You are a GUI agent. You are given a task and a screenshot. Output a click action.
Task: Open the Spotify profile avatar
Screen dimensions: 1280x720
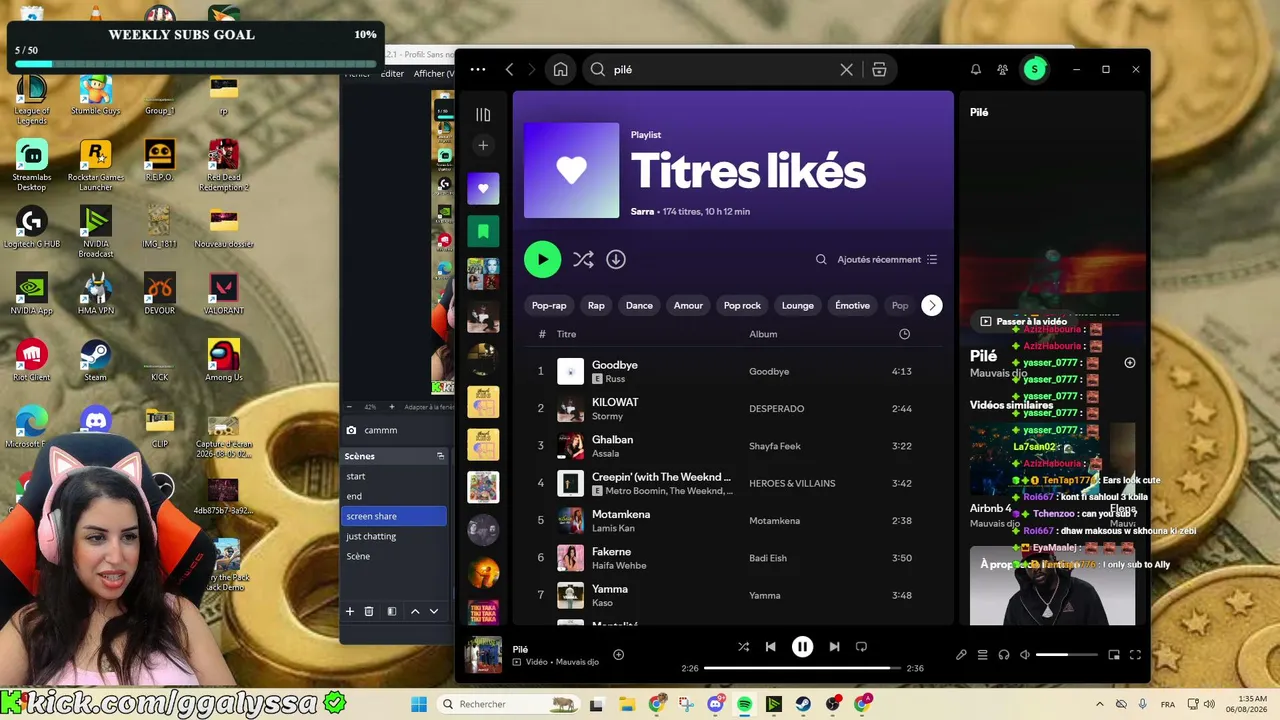[x=1035, y=69]
